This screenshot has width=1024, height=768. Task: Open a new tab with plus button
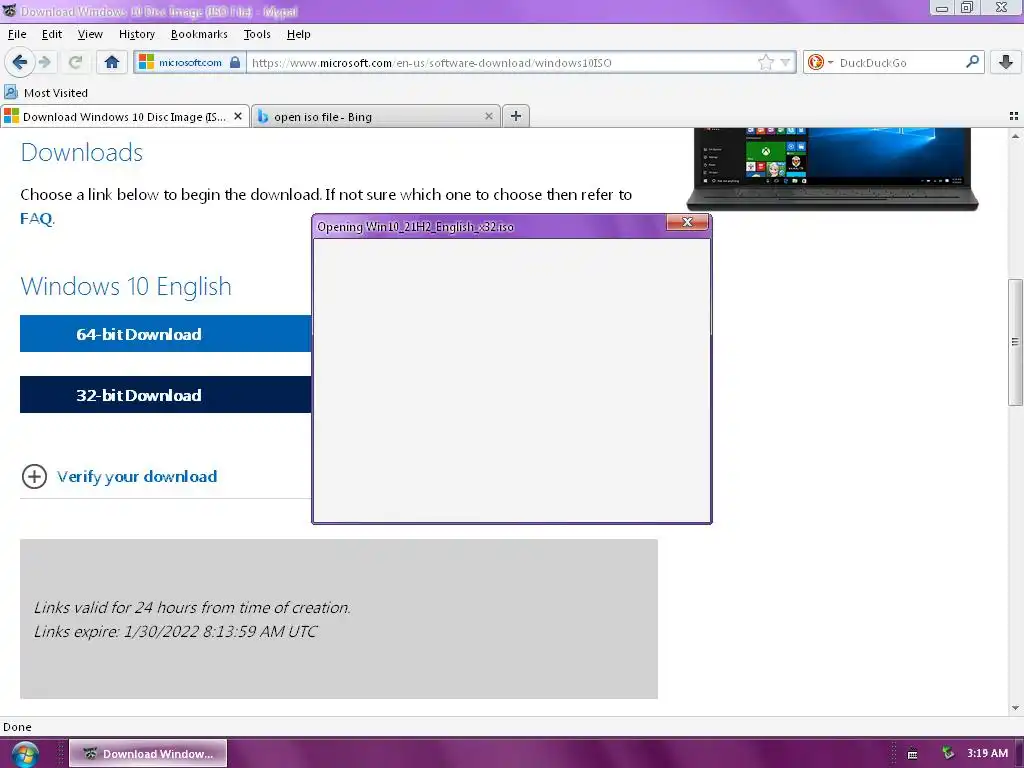[x=515, y=116]
